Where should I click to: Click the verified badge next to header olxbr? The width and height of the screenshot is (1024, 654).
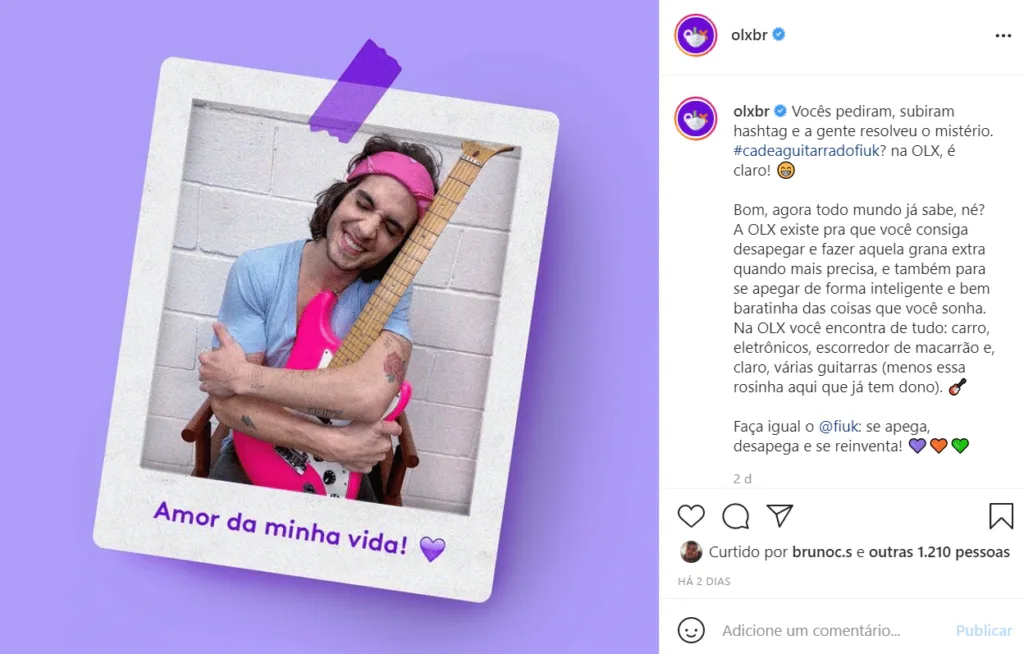tap(778, 34)
